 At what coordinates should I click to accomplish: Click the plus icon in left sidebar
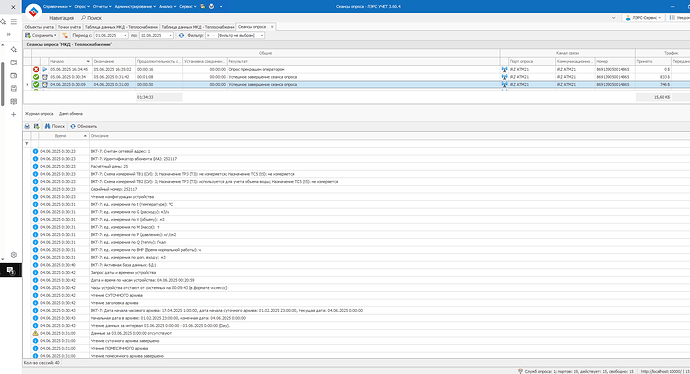(14, 114)
